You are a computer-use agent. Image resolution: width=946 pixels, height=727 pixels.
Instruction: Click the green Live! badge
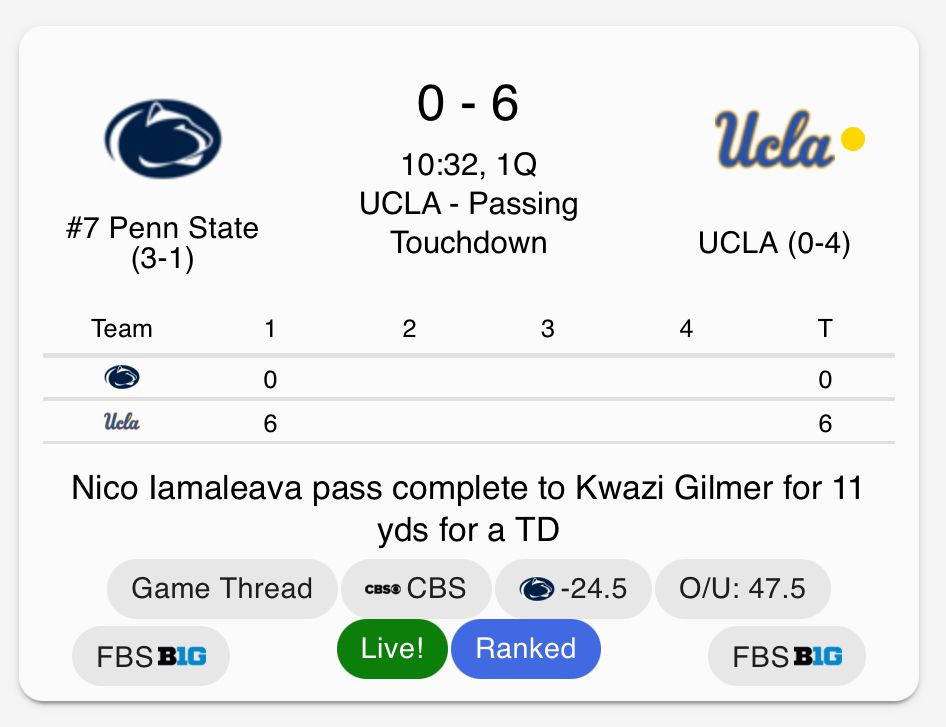pos(392,649)
